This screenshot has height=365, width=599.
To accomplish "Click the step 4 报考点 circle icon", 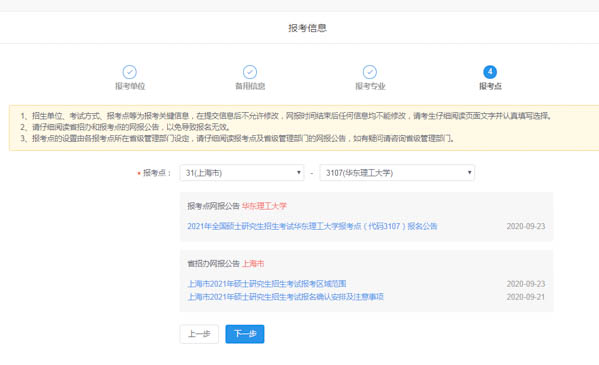I will 490,72.
